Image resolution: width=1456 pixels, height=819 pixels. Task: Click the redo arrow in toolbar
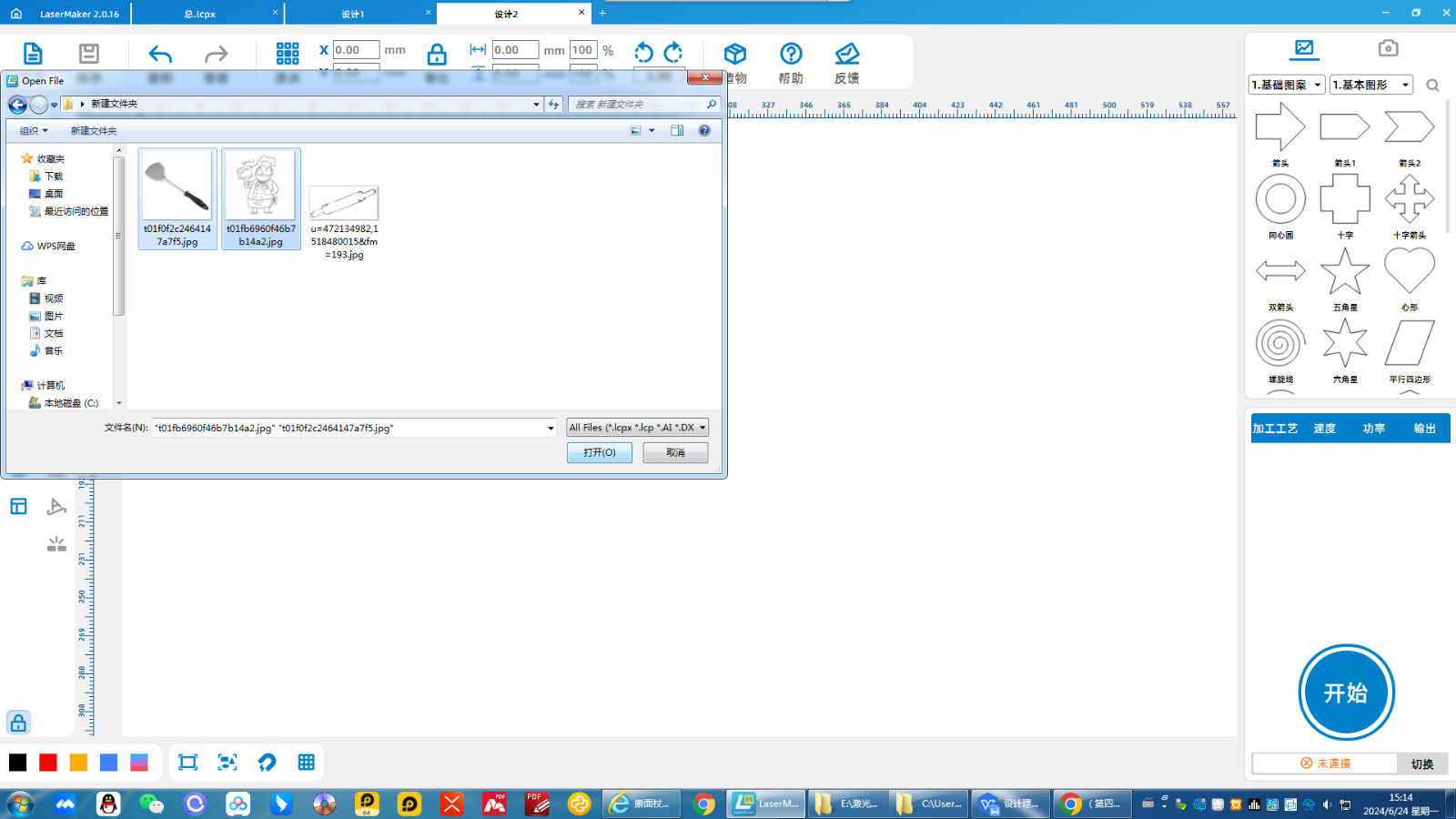[216, 55]
